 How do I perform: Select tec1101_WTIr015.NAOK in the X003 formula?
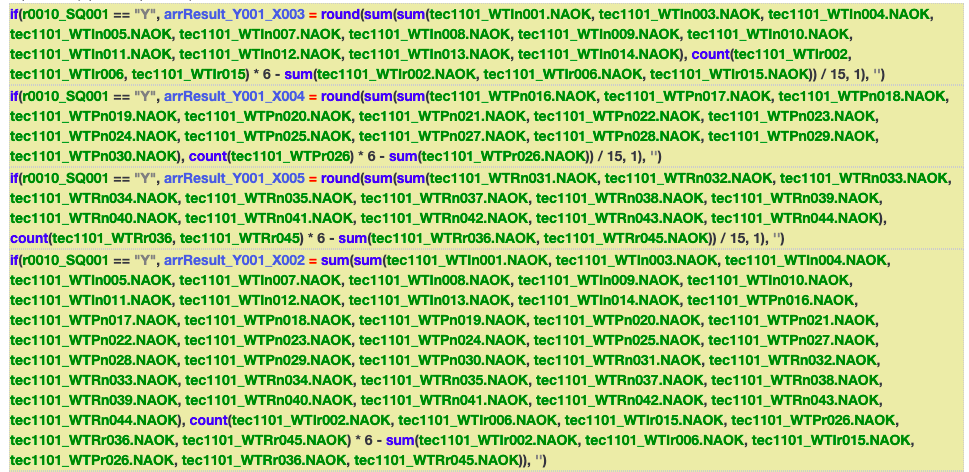pos(729,75)
